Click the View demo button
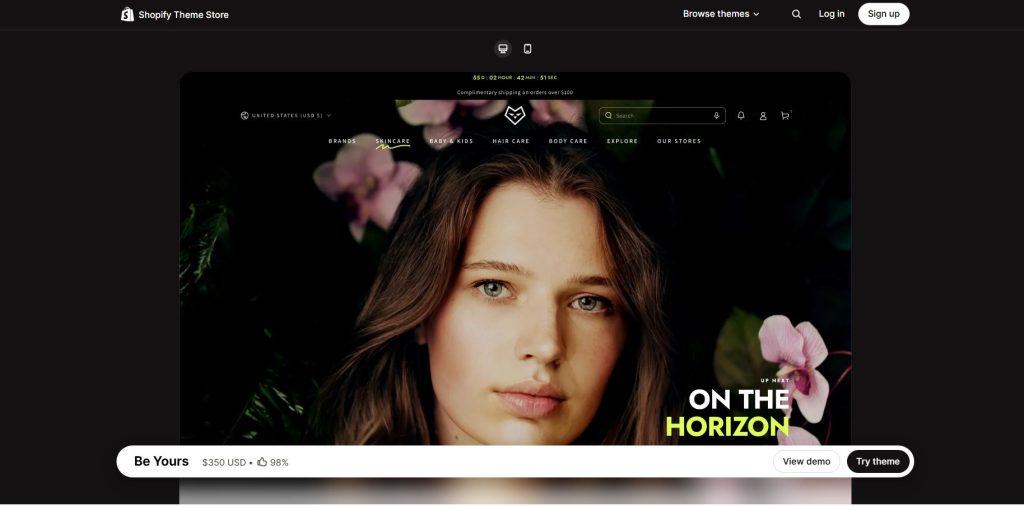Image resolution: width=1024 pixels, height=506 pixels. [x=807, y=462]
